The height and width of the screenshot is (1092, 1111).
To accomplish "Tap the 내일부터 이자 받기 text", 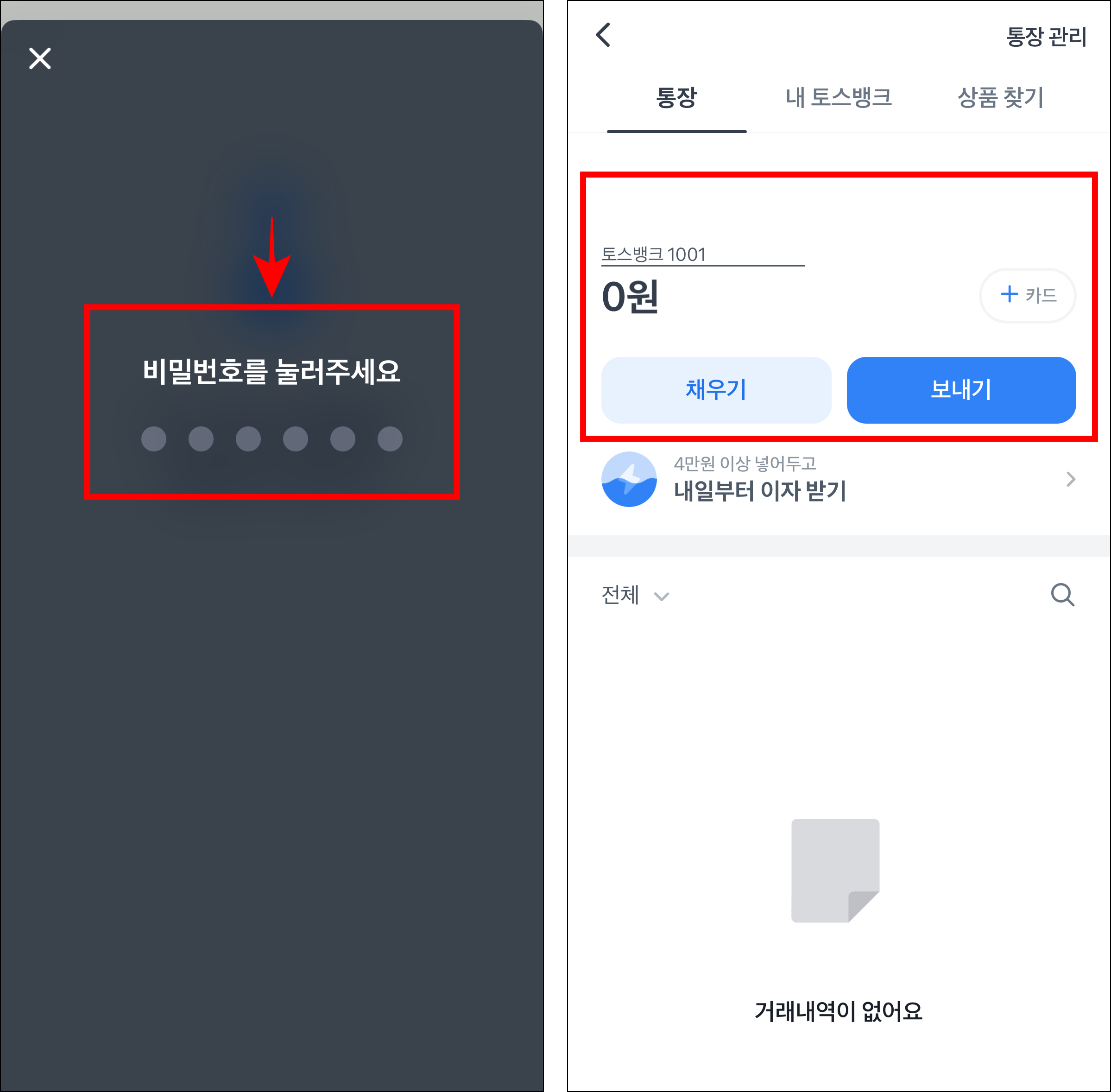I will [x=760, y=490].
